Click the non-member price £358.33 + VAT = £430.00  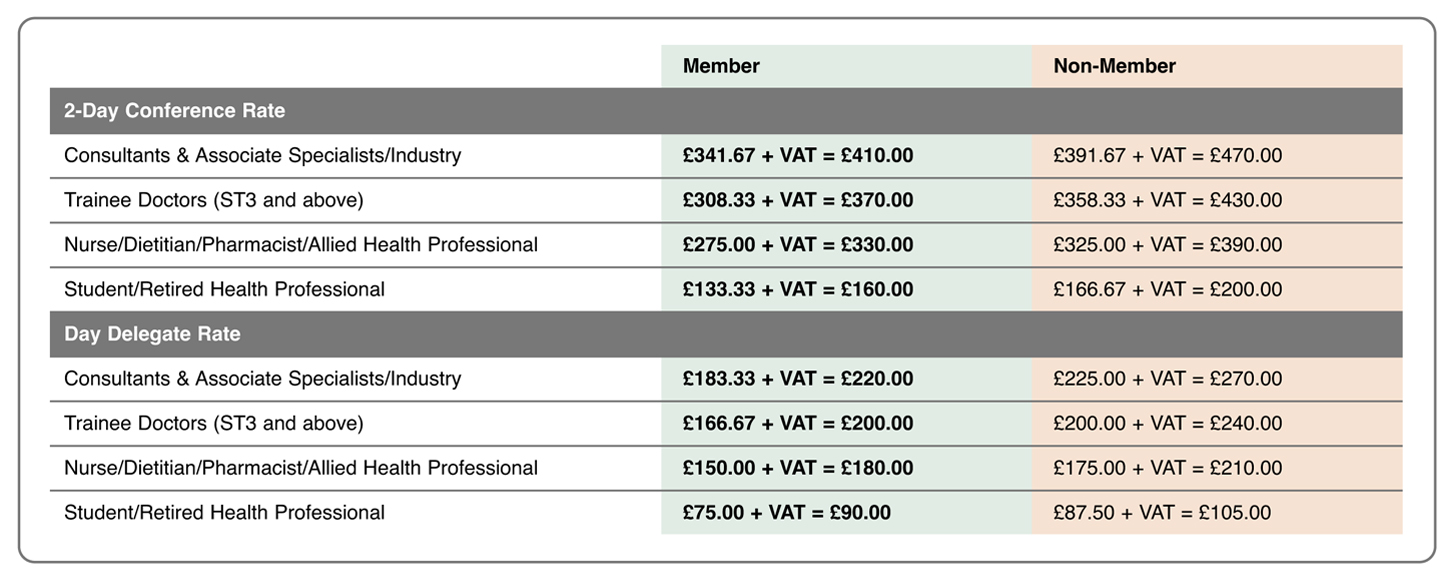(x=1167, y=200)
